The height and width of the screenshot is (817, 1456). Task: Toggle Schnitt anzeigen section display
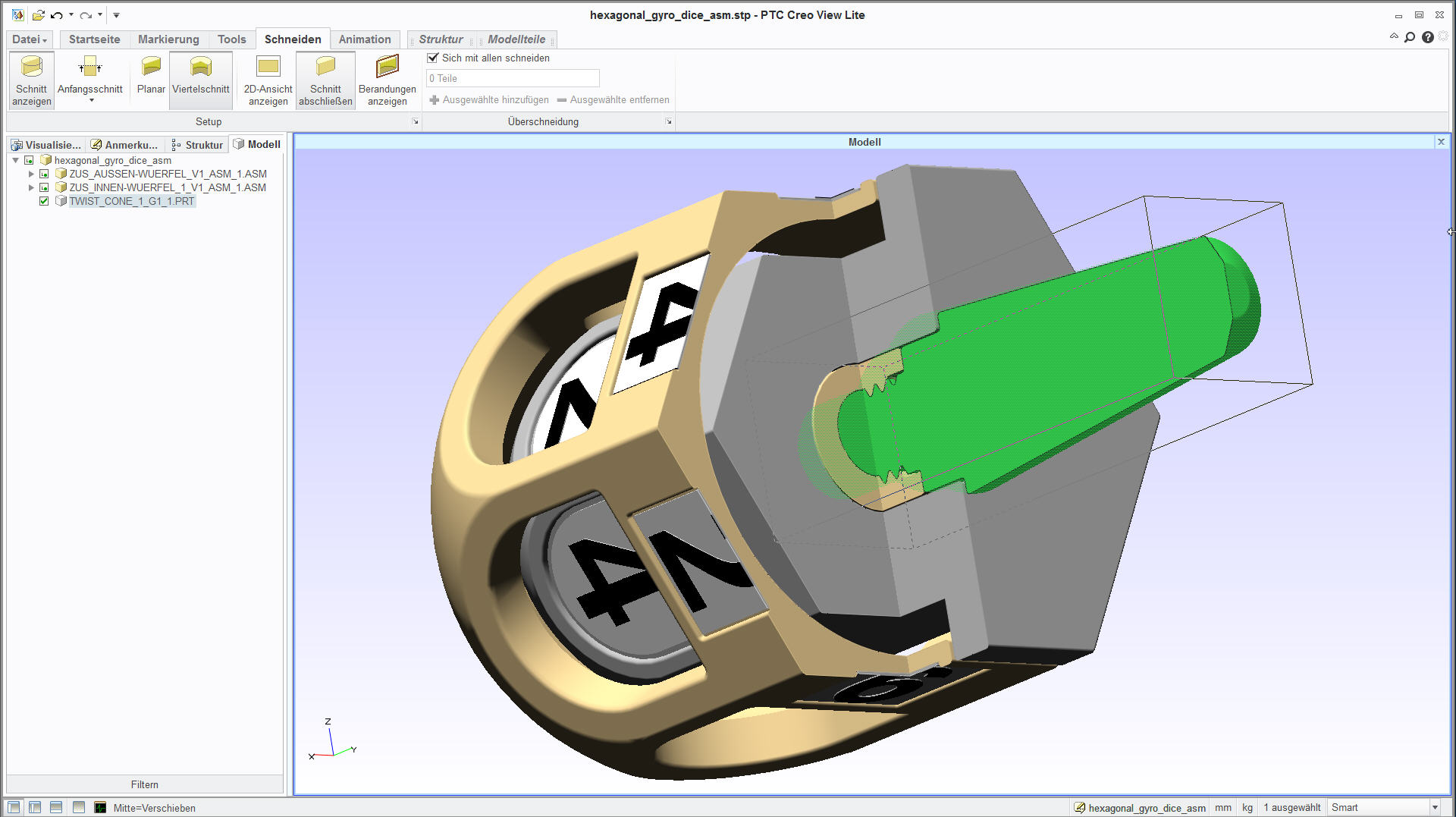32,80
